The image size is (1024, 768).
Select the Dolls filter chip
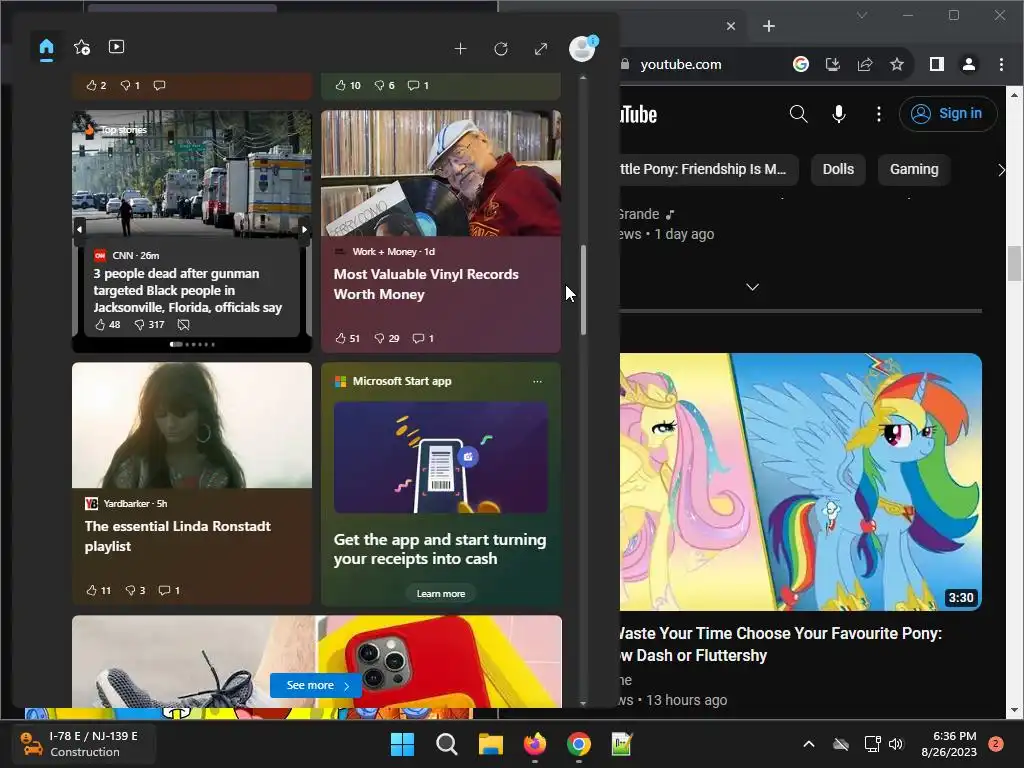tap(838, 170)
